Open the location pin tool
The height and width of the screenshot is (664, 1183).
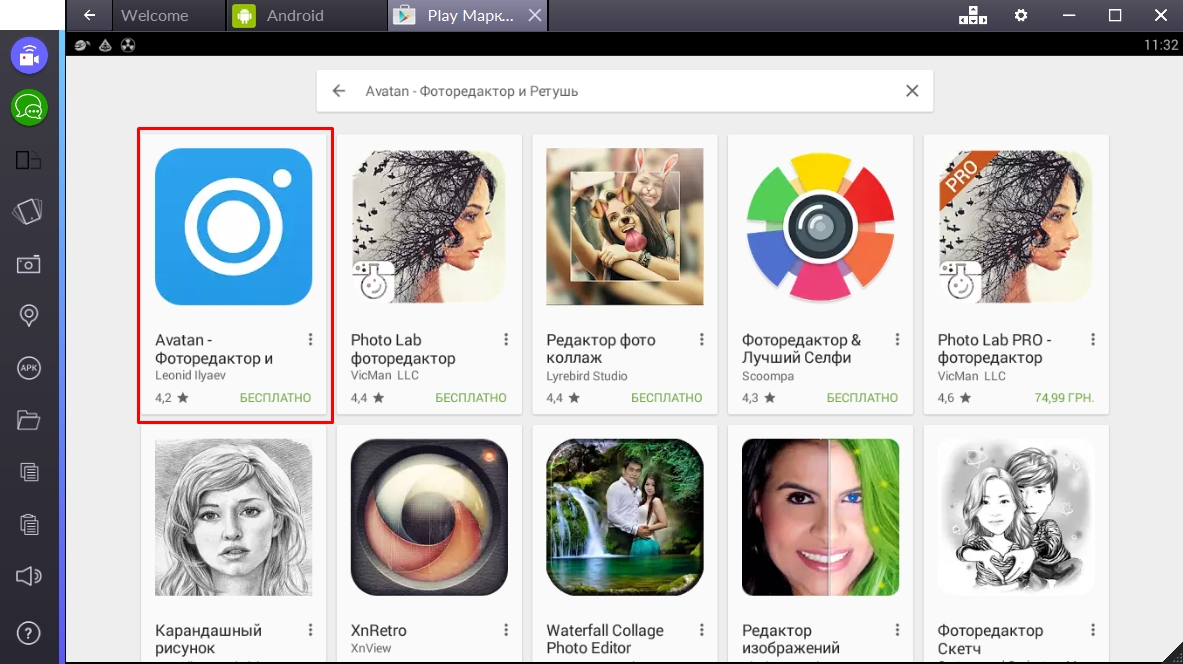29,316
